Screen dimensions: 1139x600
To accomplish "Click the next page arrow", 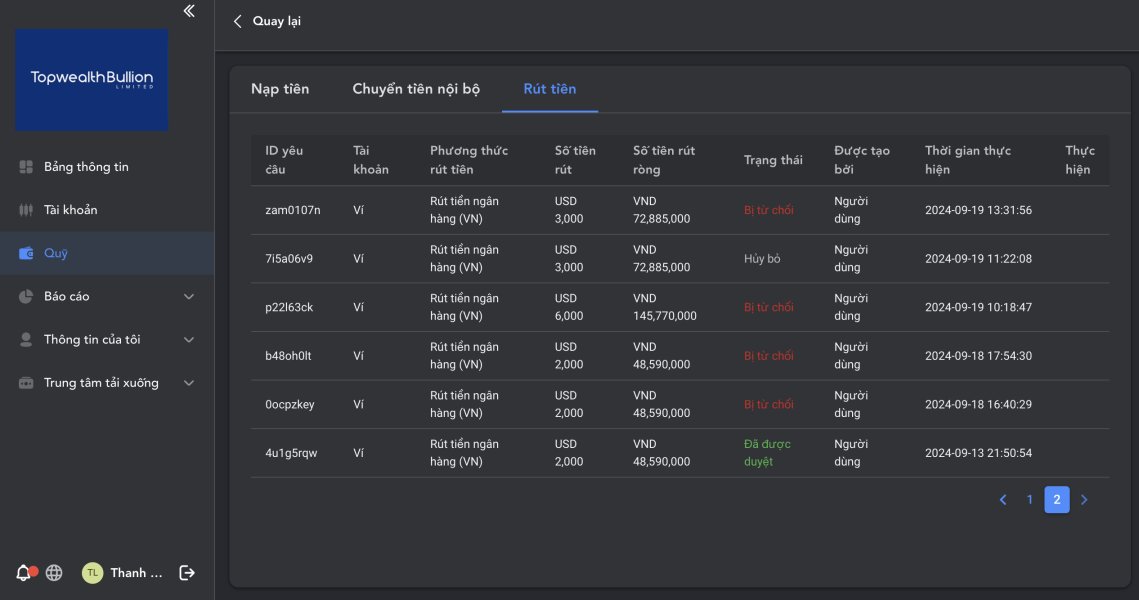I will 1084,500.
